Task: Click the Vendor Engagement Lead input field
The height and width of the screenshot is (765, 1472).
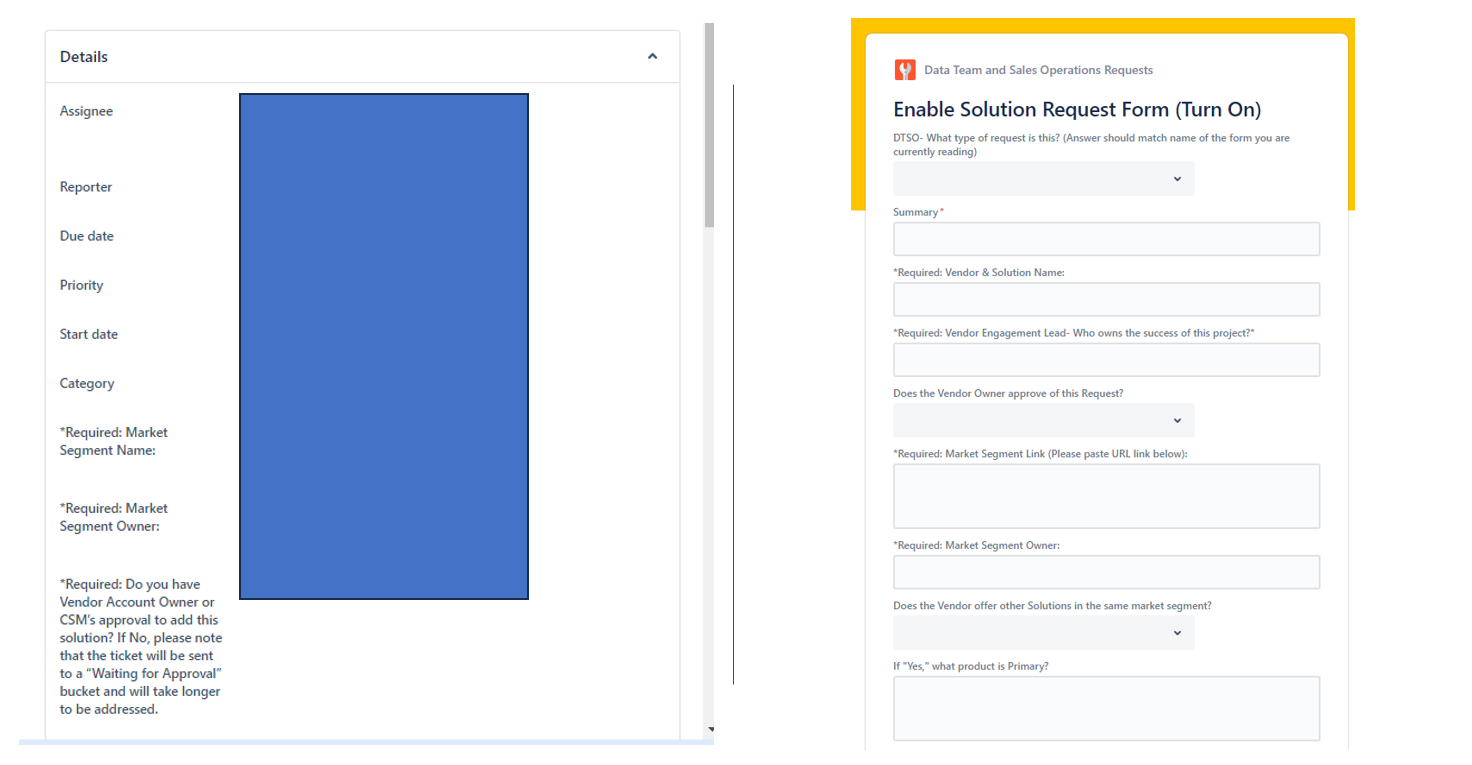Action: 1106,360
